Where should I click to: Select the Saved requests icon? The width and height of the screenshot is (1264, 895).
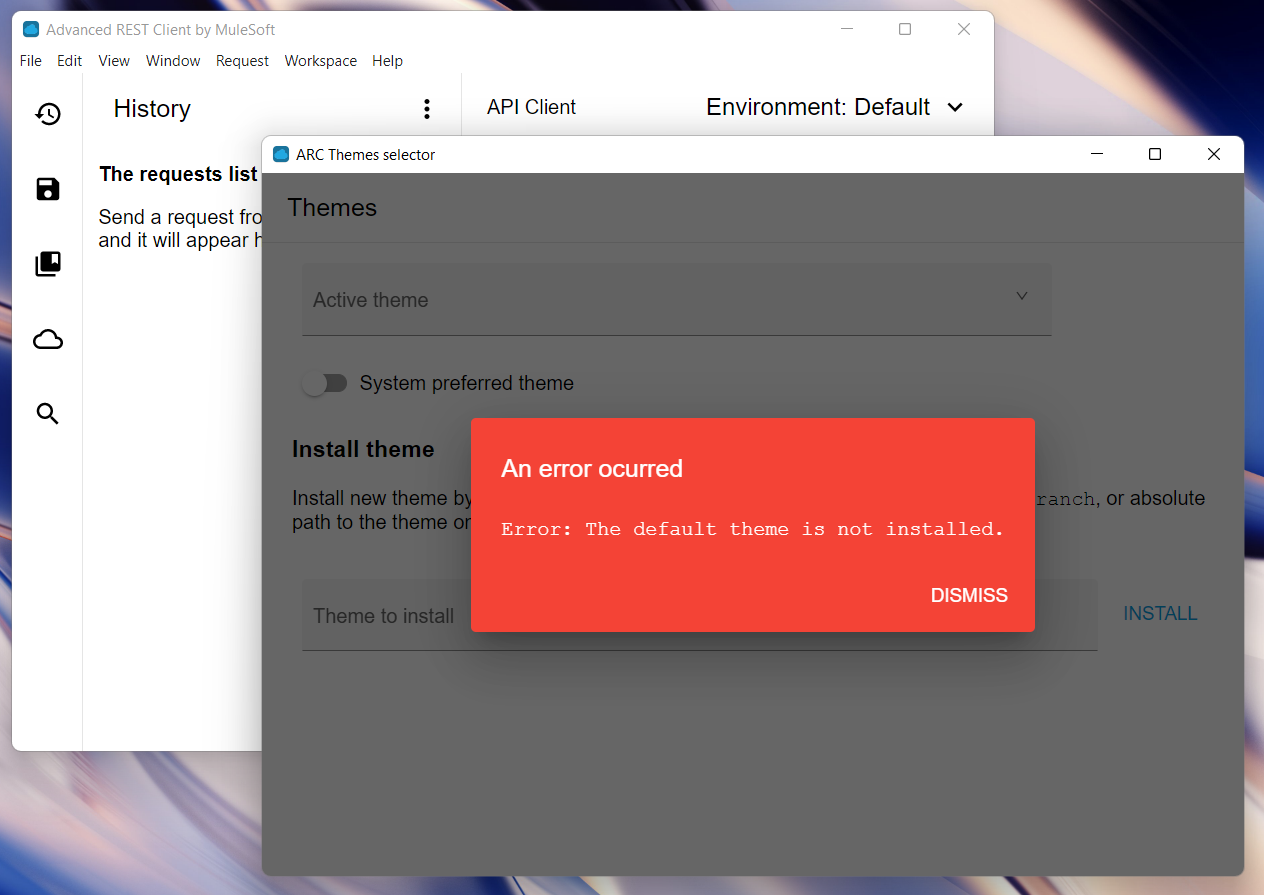(x=47, y=189)
